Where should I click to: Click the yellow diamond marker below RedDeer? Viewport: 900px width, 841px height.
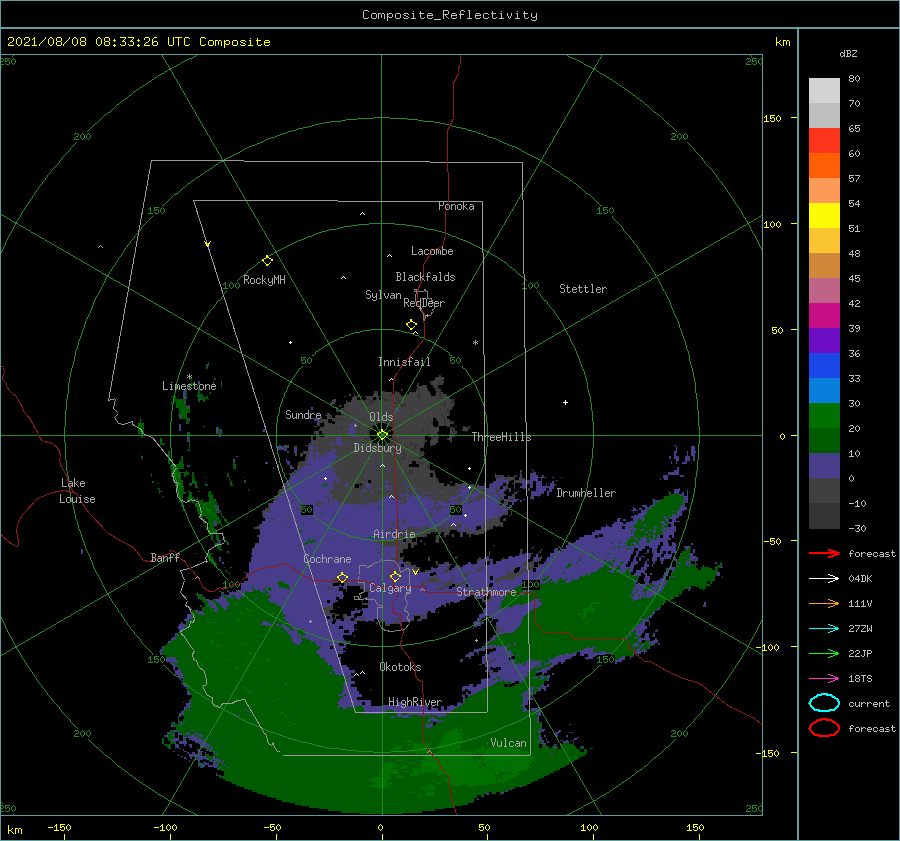[412, 325]
